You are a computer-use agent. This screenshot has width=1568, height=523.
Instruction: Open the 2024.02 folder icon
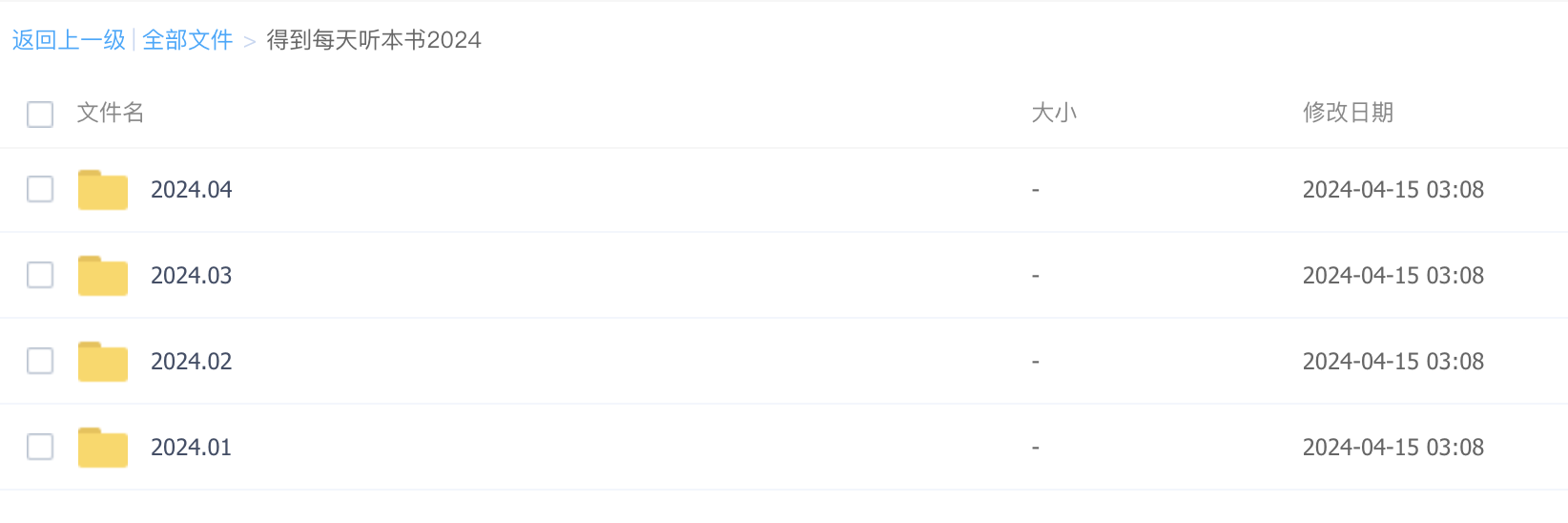(103, 362)
